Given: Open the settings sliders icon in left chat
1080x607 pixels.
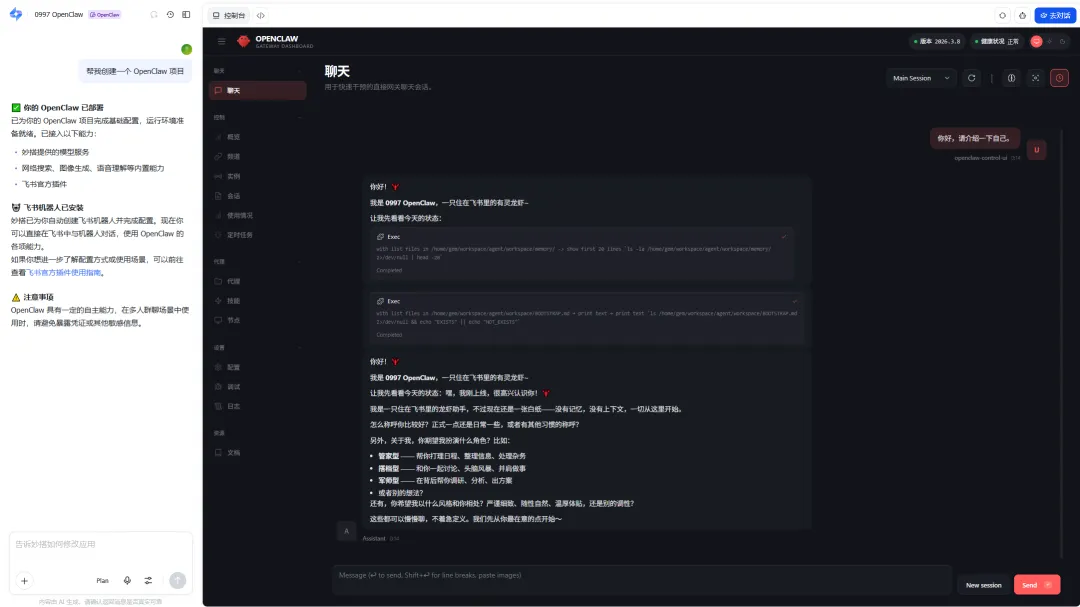Looking at the screenshot, I should (x=148, y=581).
